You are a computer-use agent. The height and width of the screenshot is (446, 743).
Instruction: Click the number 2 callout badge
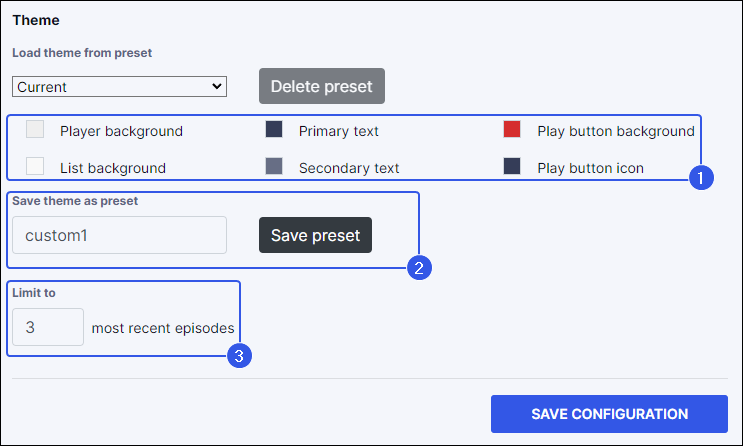(x=419, y=267)
